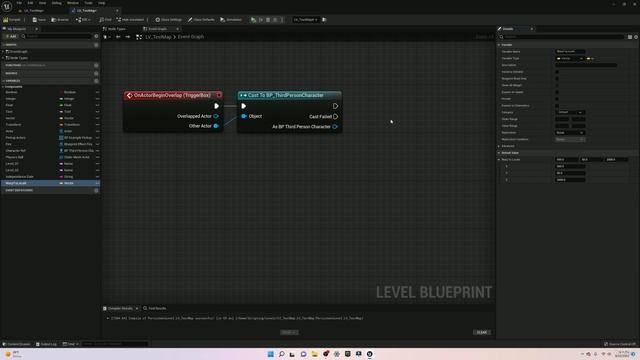The height and width of the screenshot is (360, 640).
Task: Navigate forward in graph history
Action: pos(127,37)
